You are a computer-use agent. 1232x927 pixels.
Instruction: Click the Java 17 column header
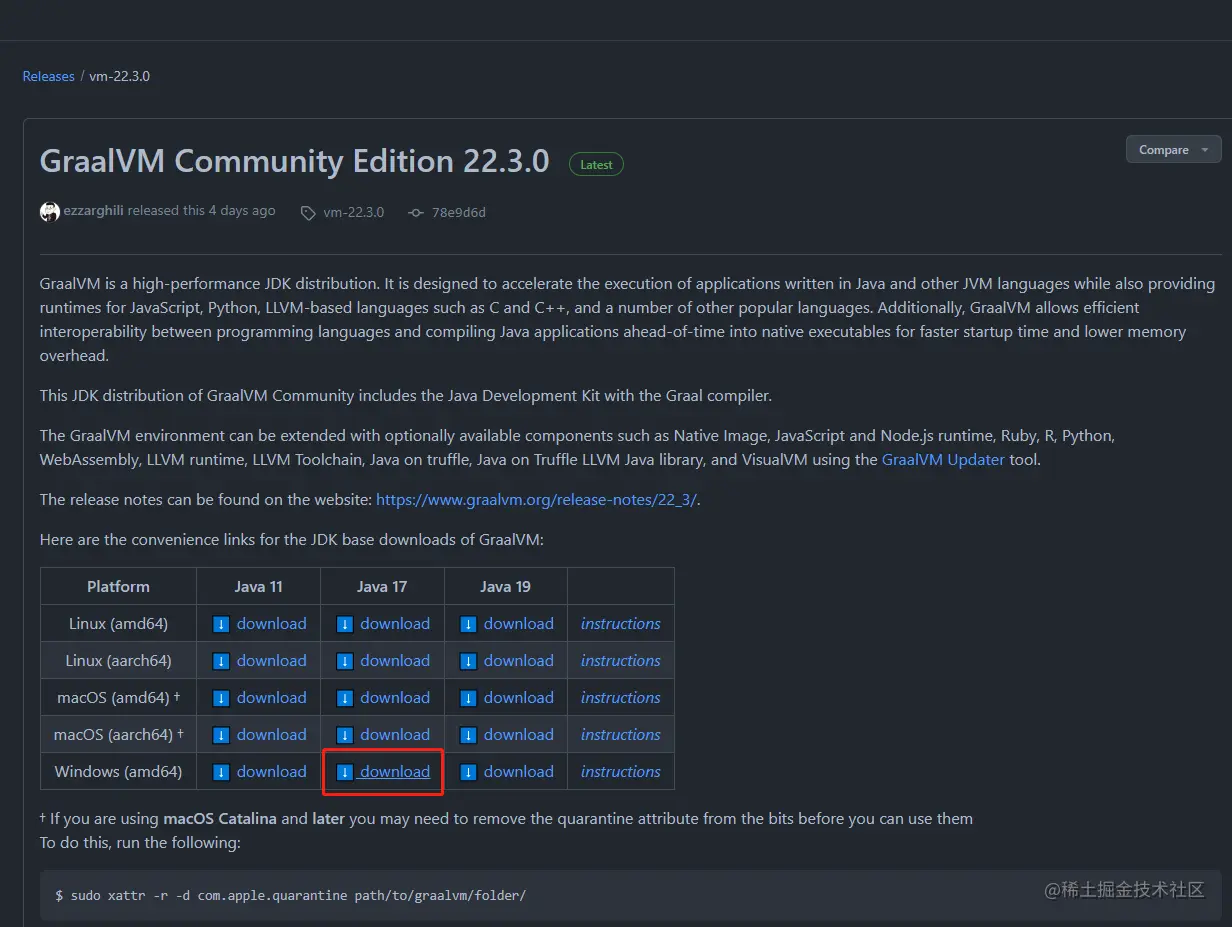pyautogui.click(x=382, y=587)
